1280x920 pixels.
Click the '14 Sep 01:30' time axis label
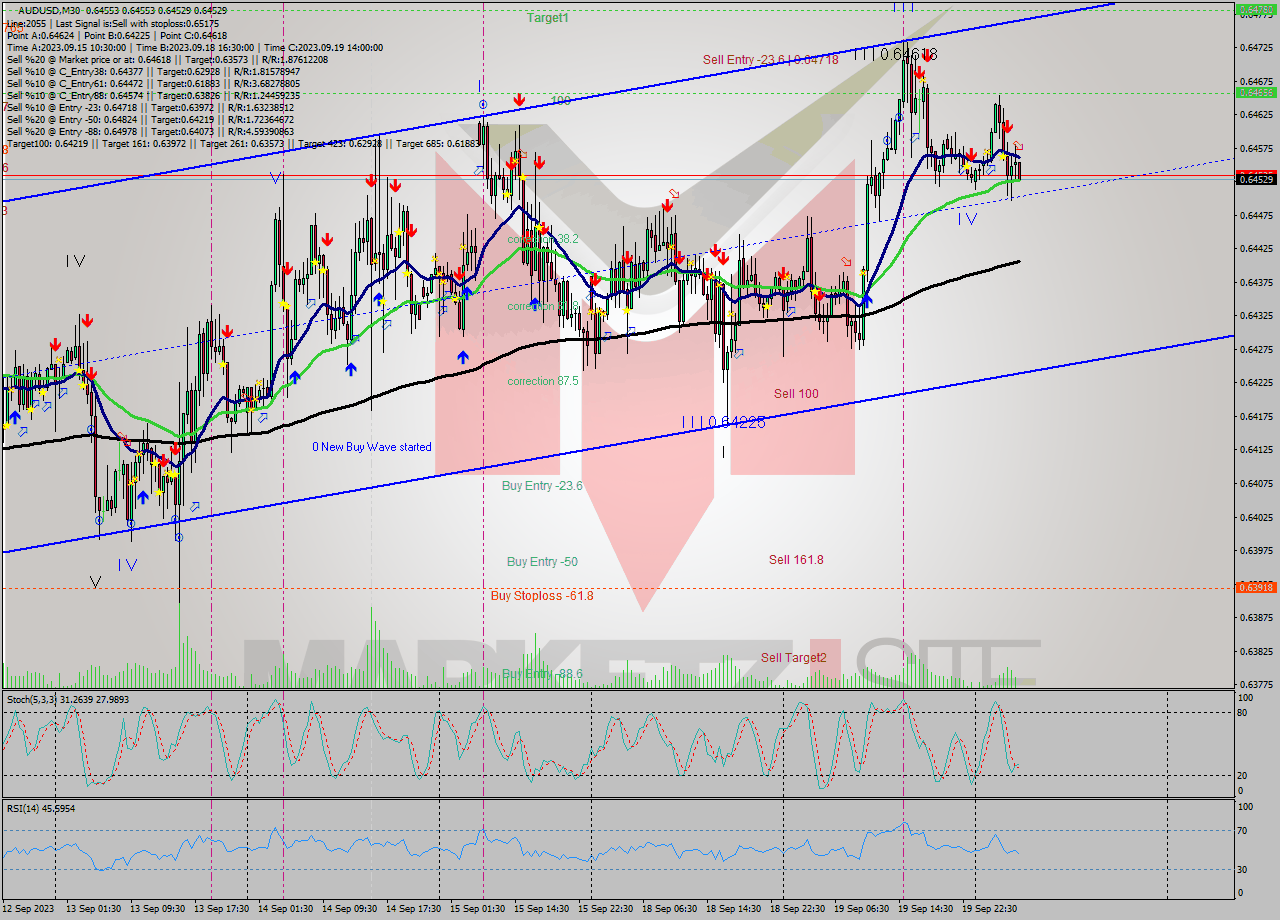(285, 909)
